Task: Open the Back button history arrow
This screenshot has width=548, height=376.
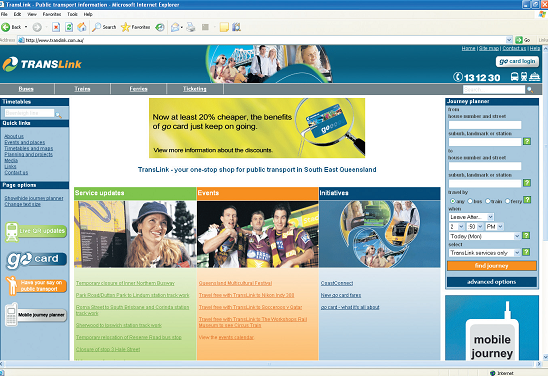Action: tap(26, 27)
